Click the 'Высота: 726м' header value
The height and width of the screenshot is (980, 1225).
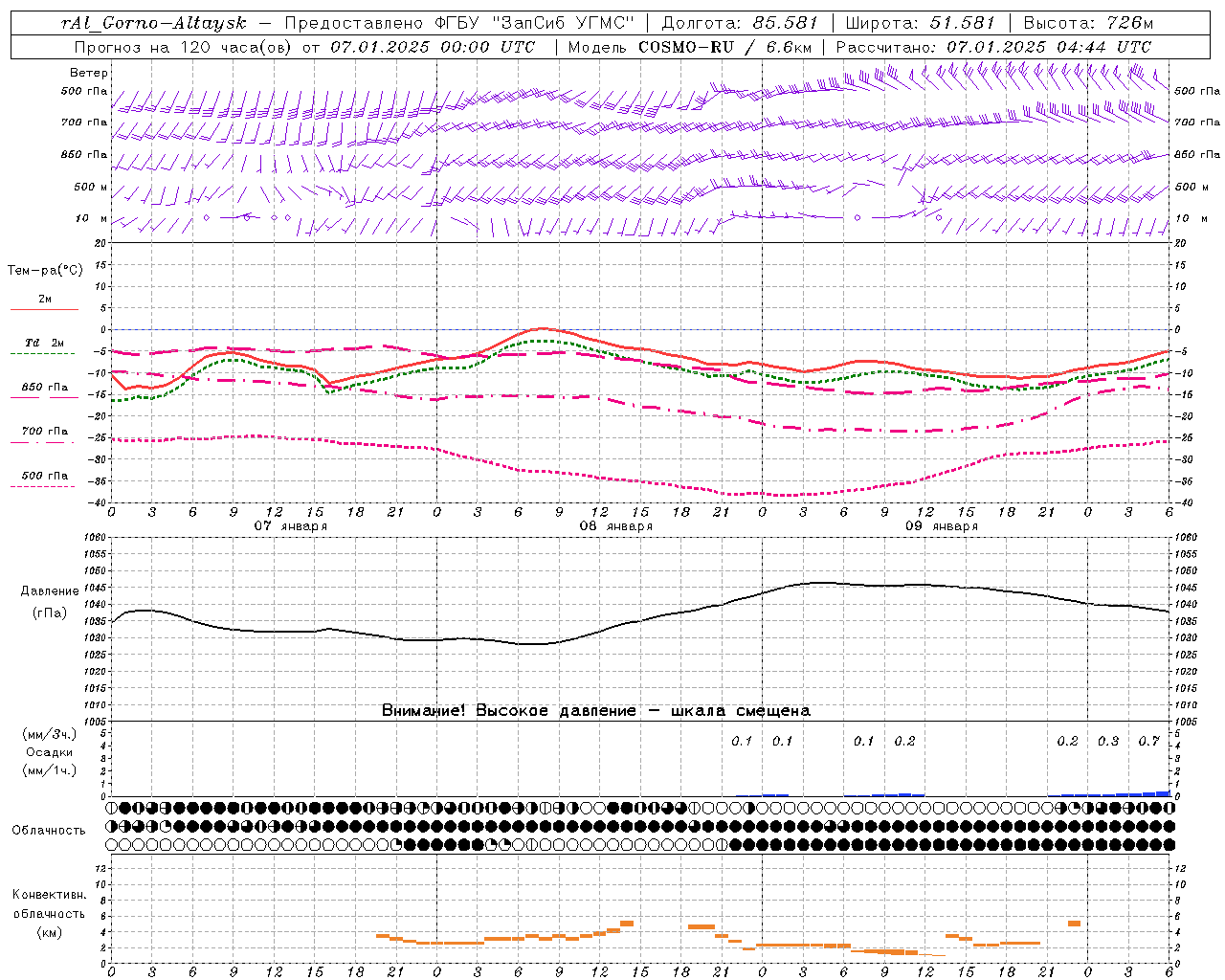coord(1088,23)
